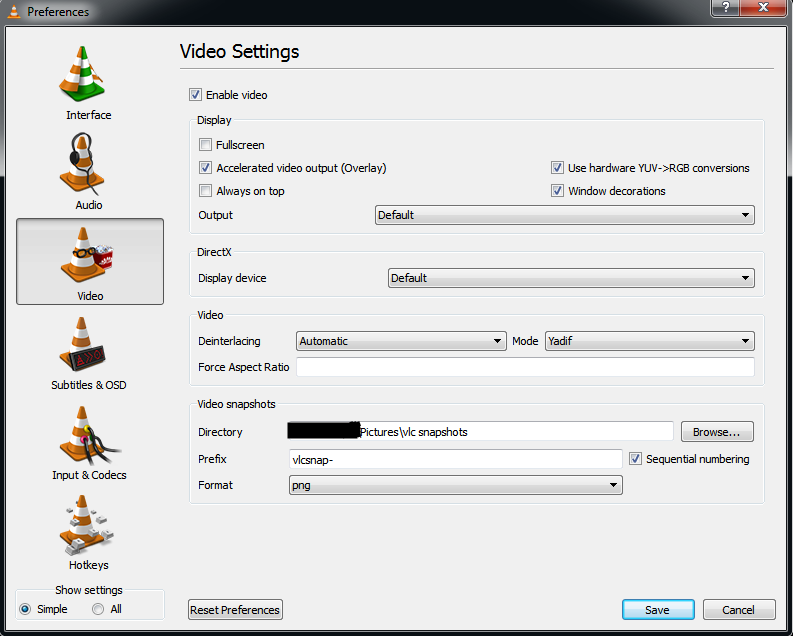Open Input & Codecs cone icon

coord(89,435)
